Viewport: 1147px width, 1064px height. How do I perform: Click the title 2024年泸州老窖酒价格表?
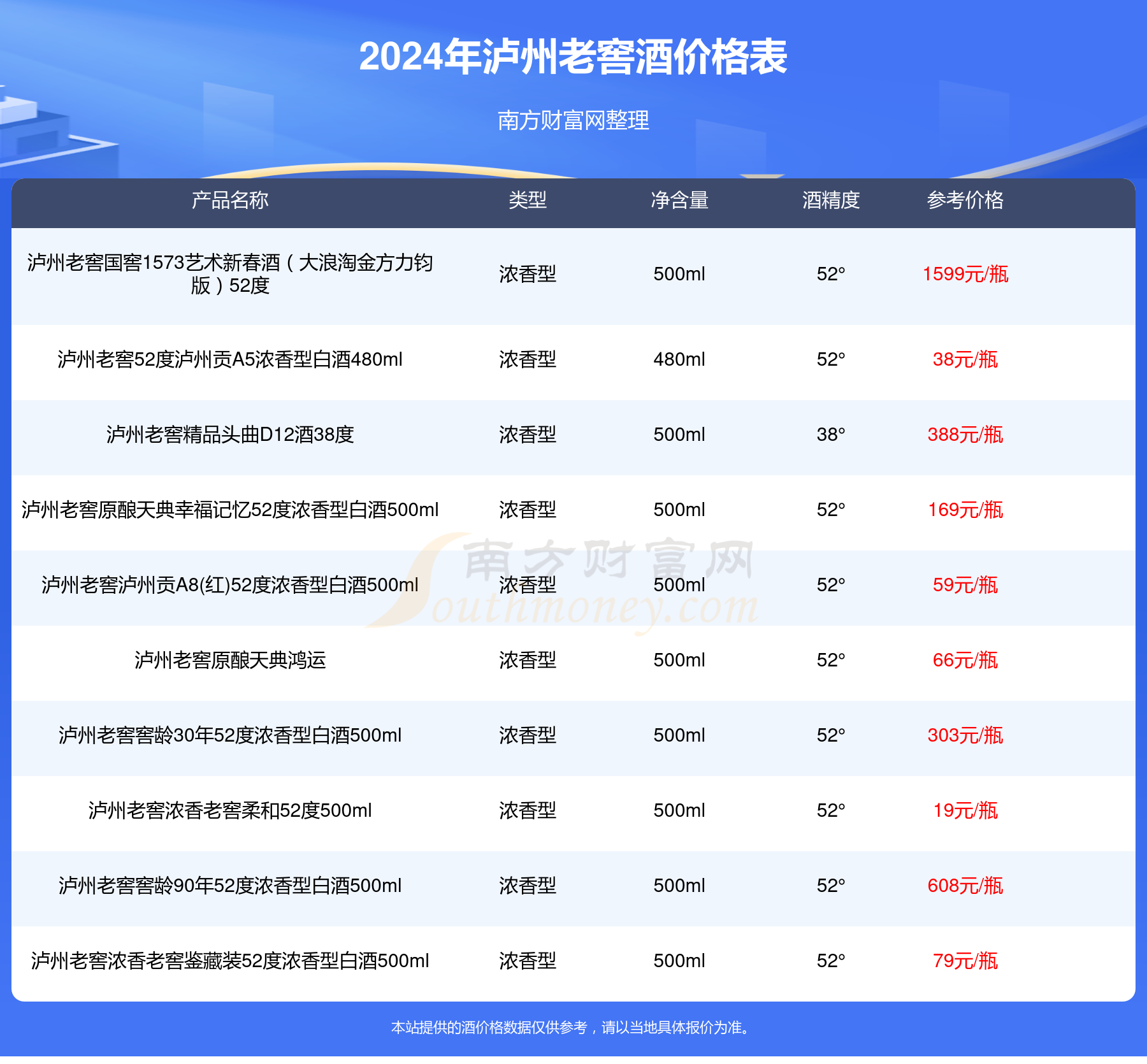pyautogui.click(x=573, y=57)
